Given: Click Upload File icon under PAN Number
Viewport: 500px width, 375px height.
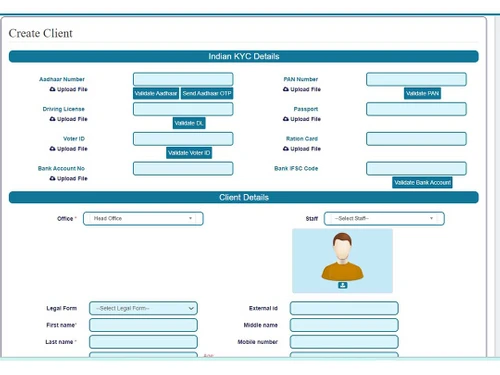Looking at the screenshot, I should [286, 89].
